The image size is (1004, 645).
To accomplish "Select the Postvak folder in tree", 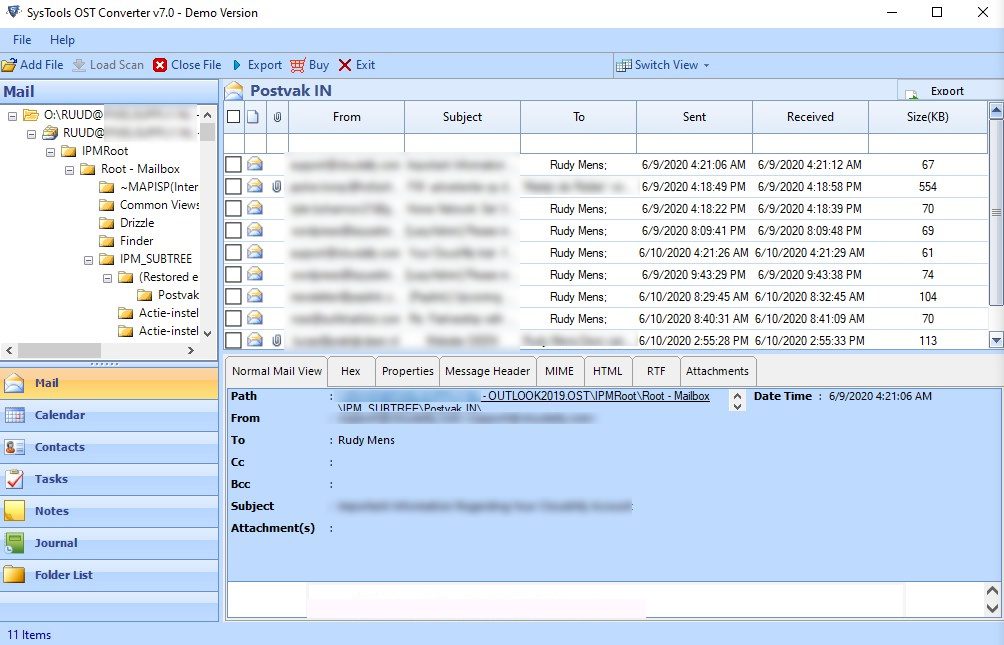I will click(x=178, y=295).
